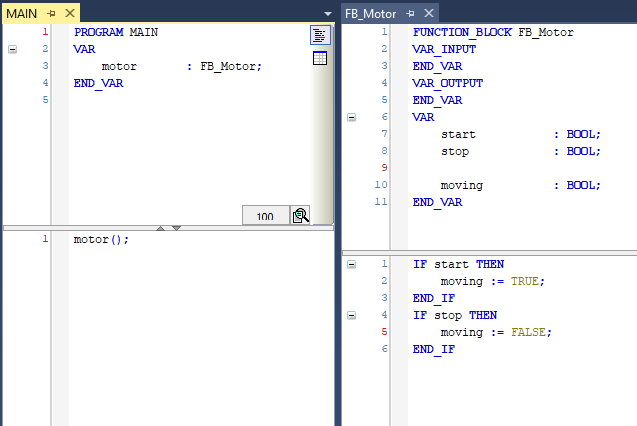Collapse the IF start THEN block

point(351,264)
